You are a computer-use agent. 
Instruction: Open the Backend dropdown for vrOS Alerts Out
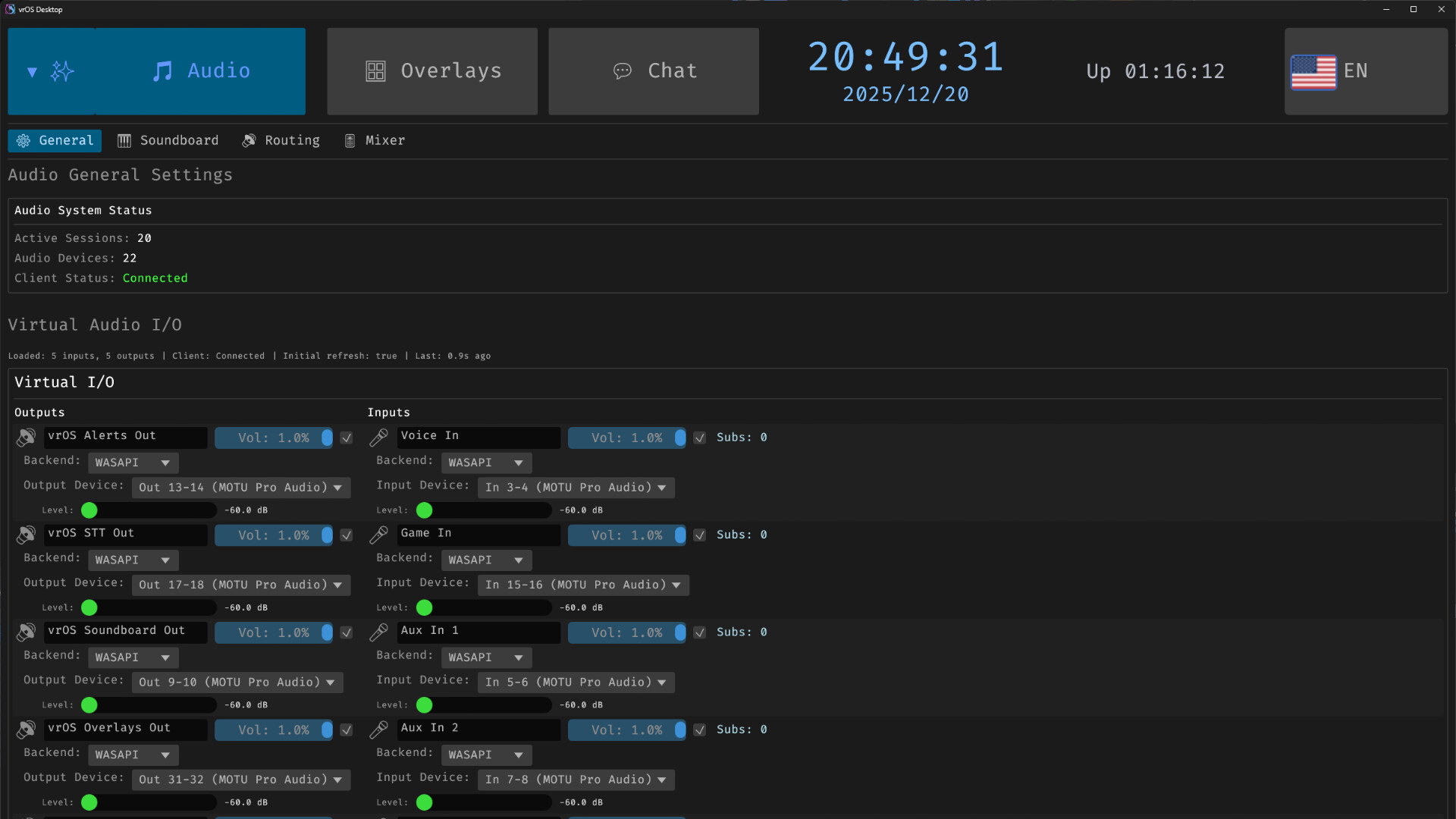click(133, 462)
